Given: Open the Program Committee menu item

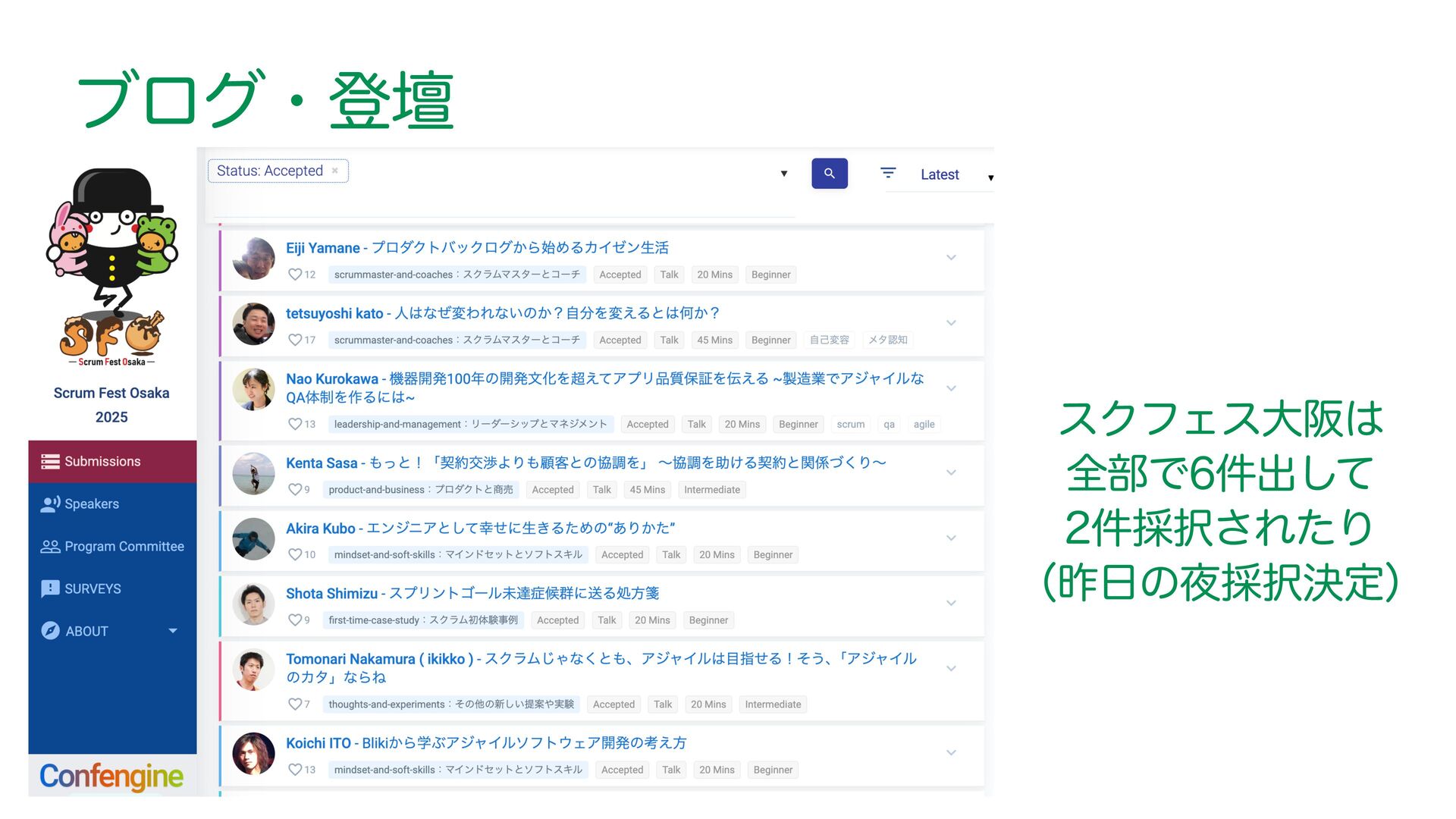Looking at the screenshot, I should (112, 547).
